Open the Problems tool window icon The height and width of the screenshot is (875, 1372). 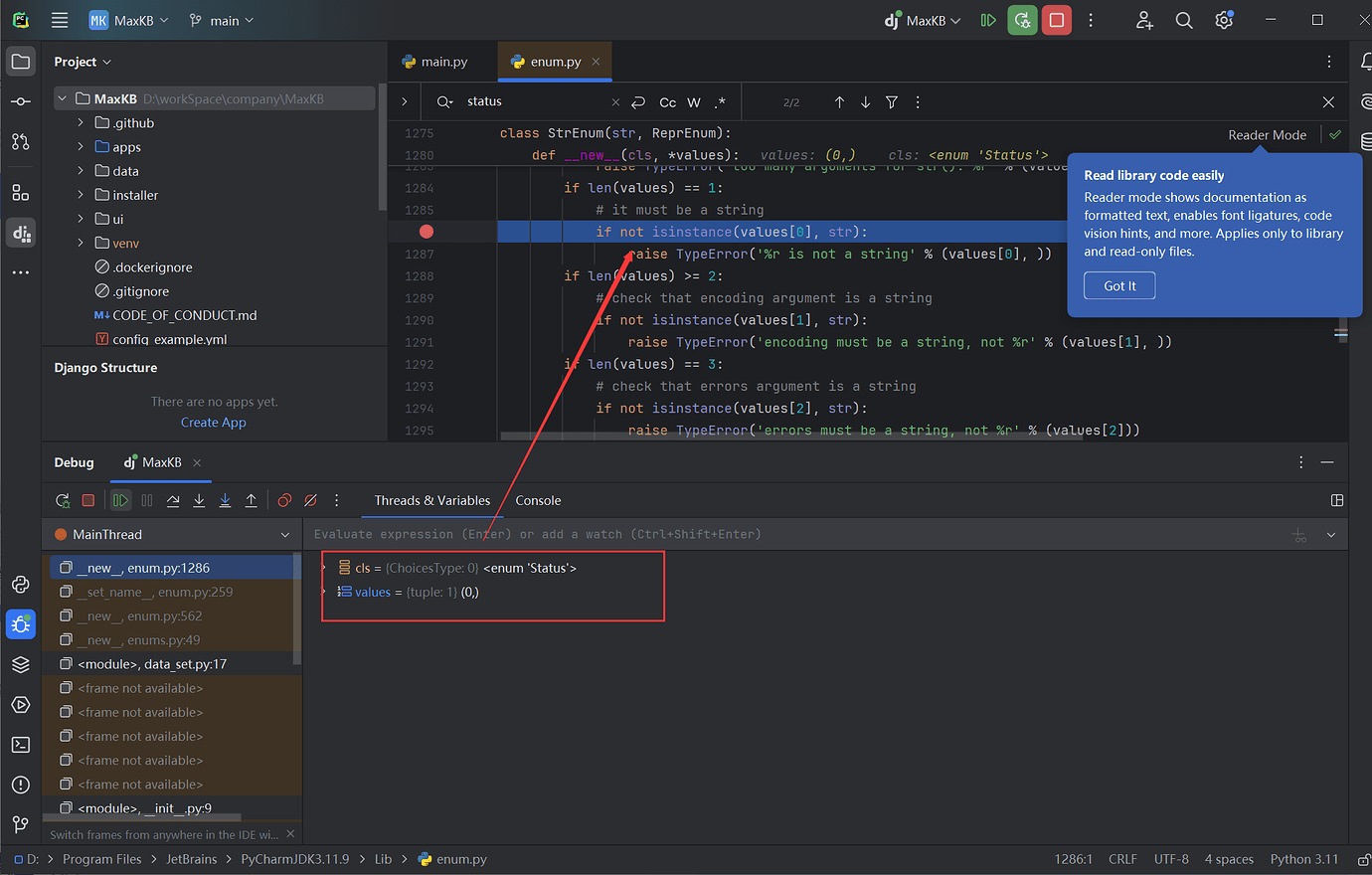[21, 785]
